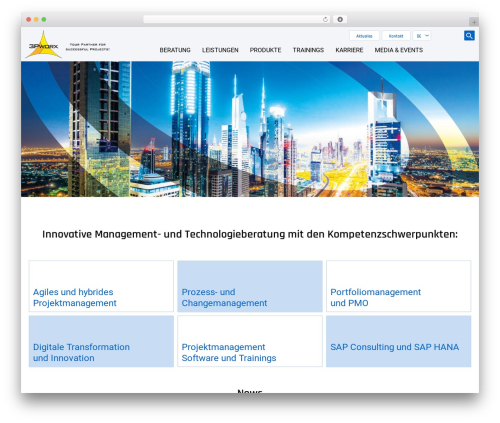Open Portfoliomanagement und PMO tile

[x=399, y=286]
